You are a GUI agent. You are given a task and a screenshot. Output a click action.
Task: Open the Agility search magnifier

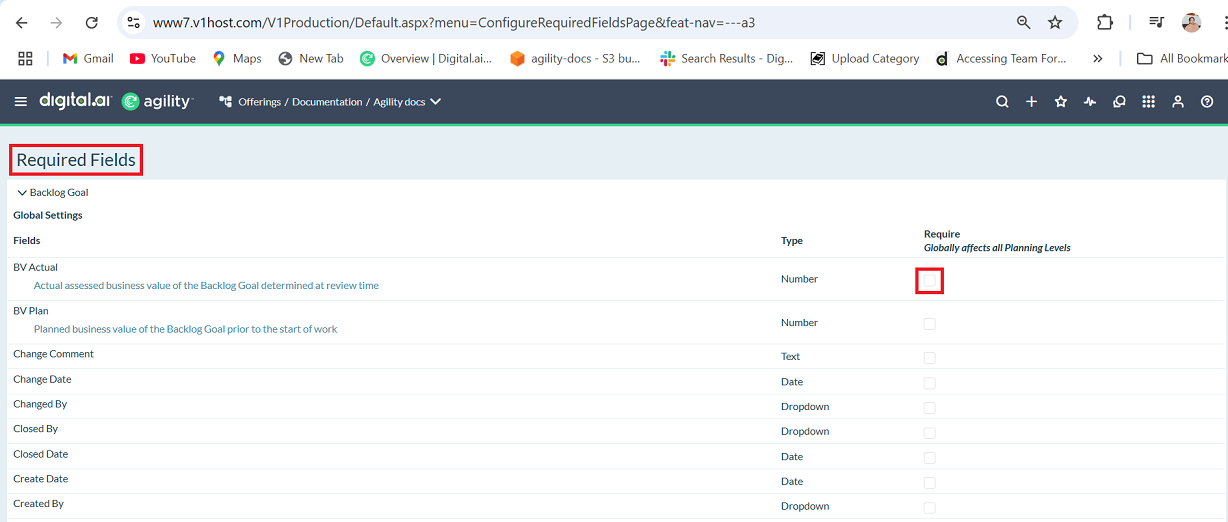click(x=1002, y=101)
